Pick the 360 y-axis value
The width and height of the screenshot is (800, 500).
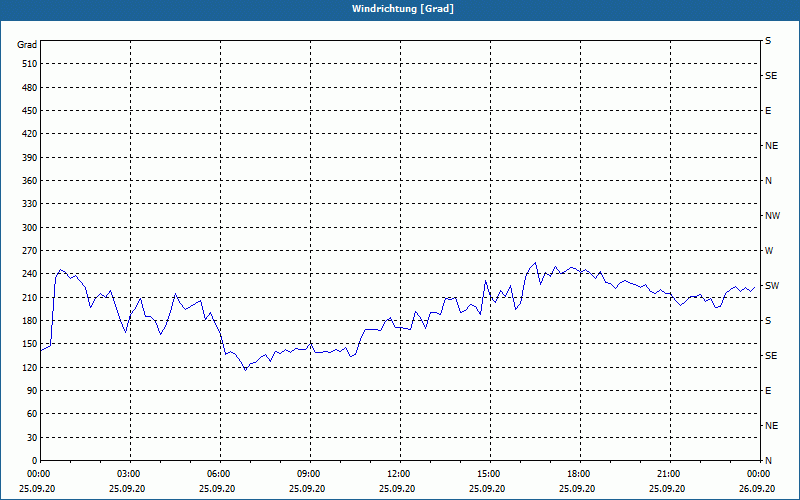coord(30,181)
